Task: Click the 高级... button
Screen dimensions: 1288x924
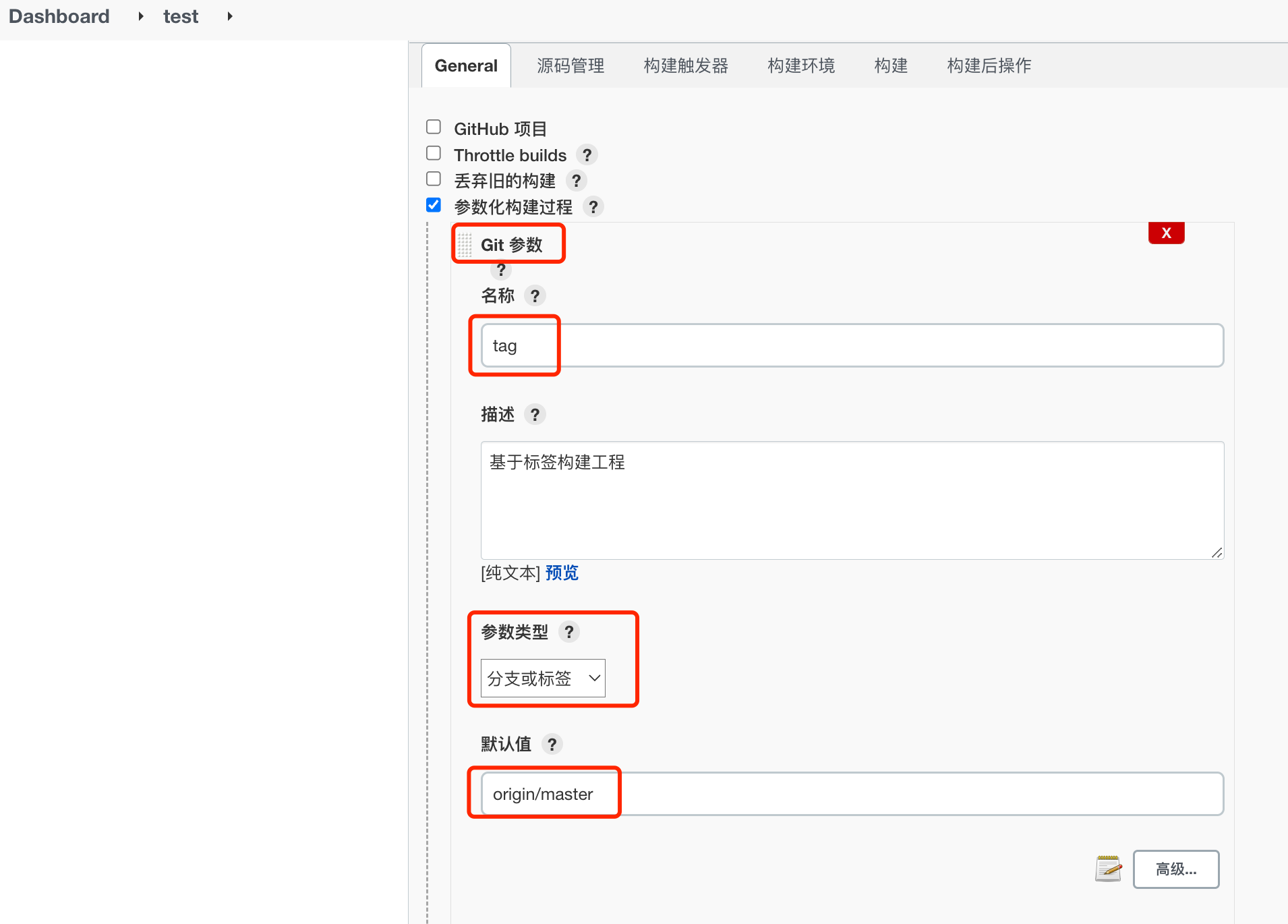Action: click(x=1176, y=869)
